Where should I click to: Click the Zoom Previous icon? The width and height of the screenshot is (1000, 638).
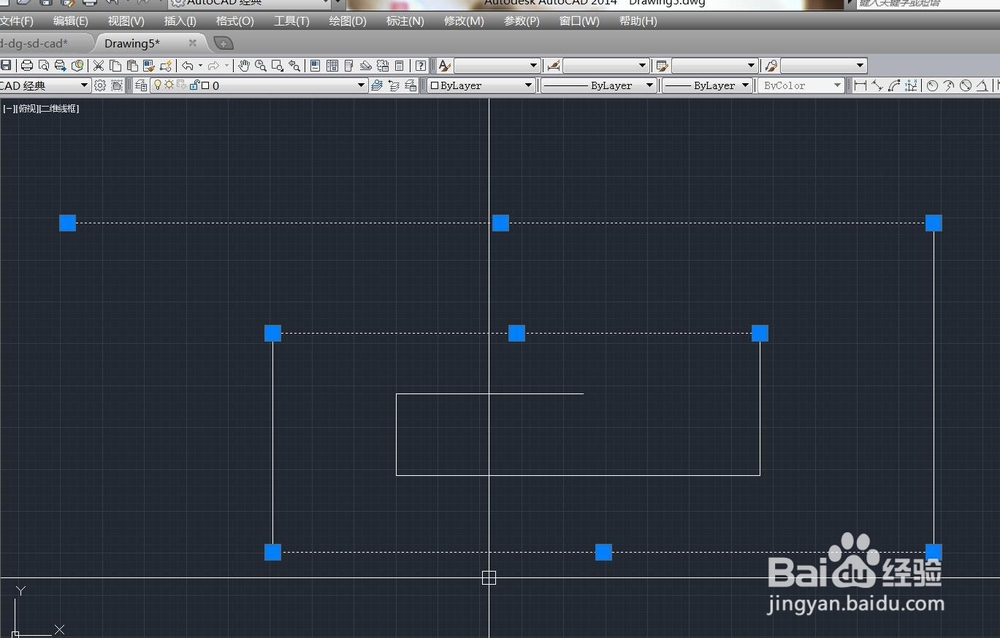click(294, 65)
